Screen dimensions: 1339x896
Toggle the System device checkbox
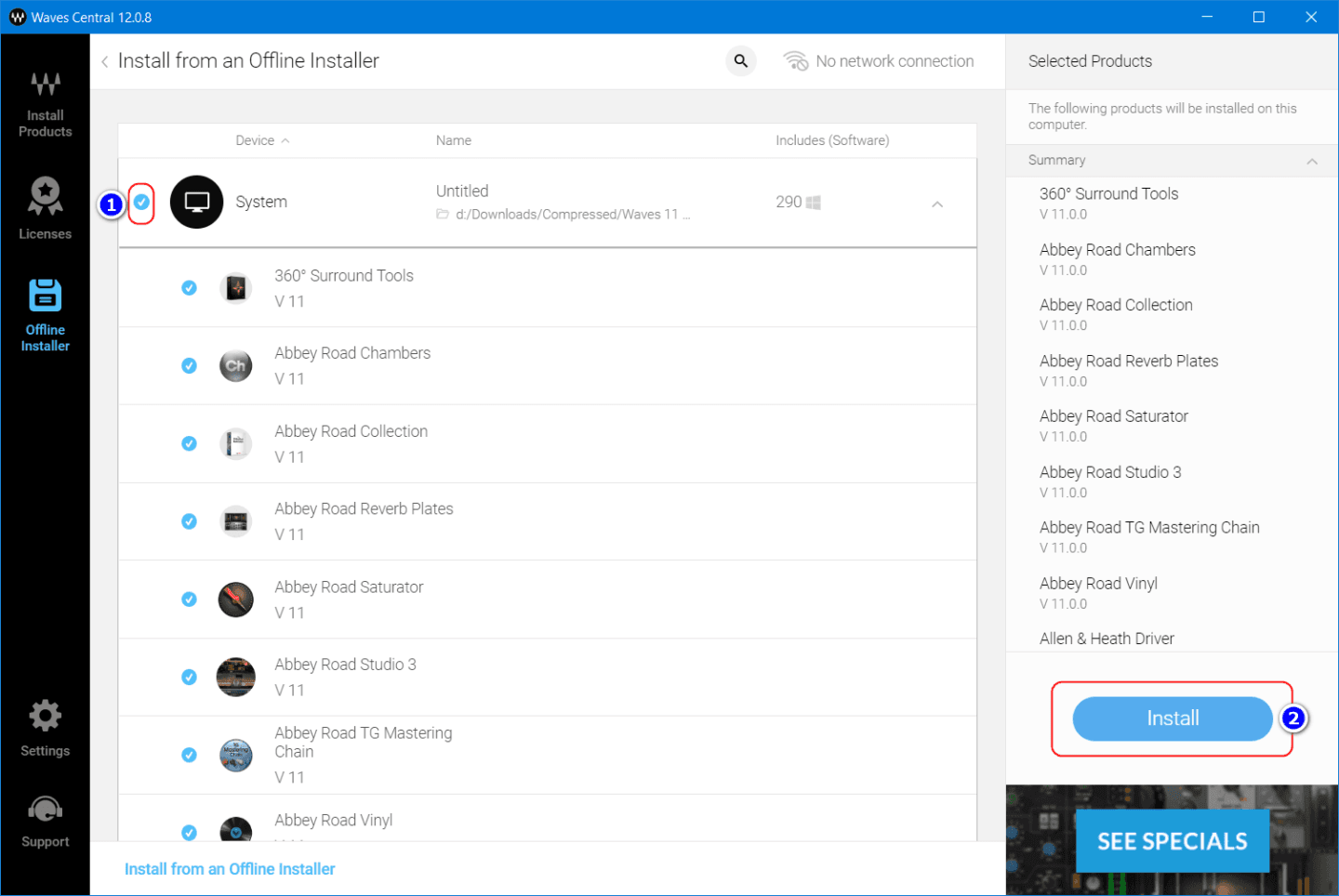[x=141, y=202]
